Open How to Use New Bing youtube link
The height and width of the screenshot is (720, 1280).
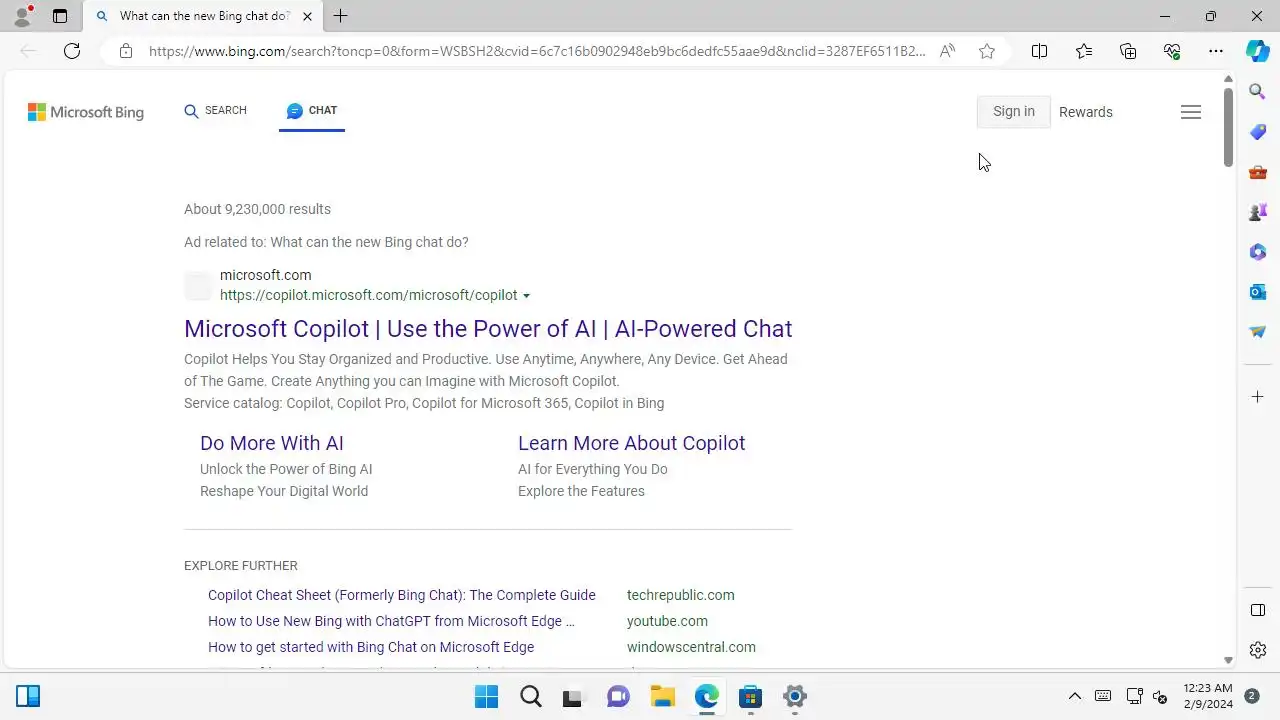coord(391,621)
